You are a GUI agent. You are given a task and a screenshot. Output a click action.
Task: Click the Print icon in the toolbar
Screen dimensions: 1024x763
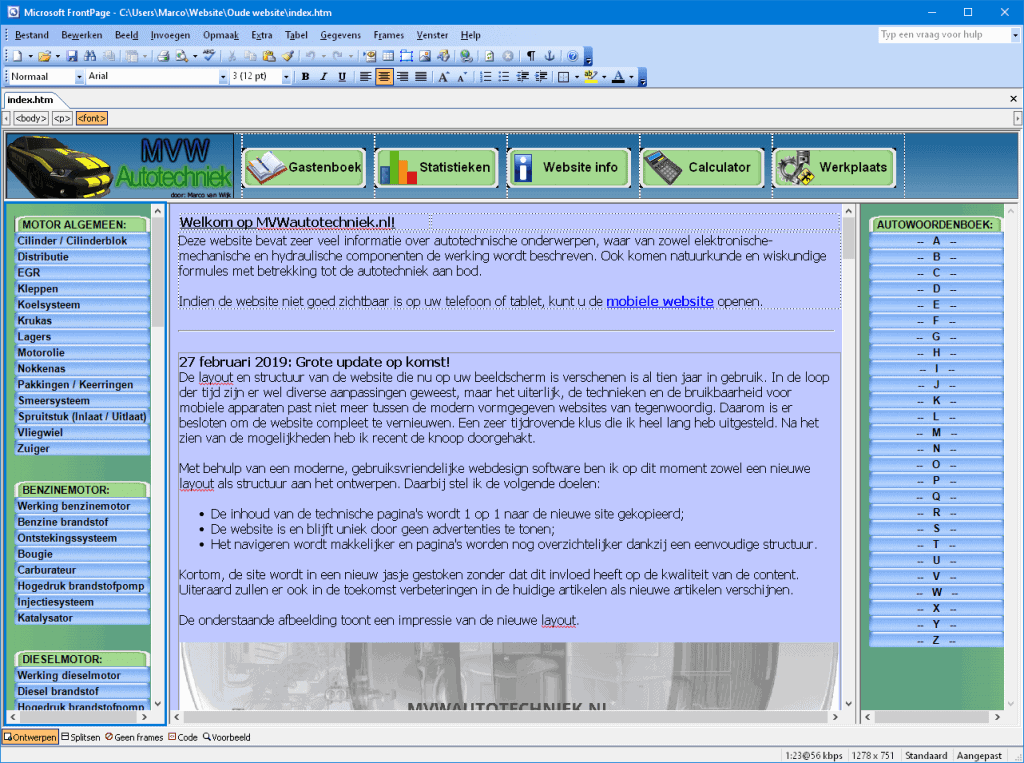(x=161, y=56)
